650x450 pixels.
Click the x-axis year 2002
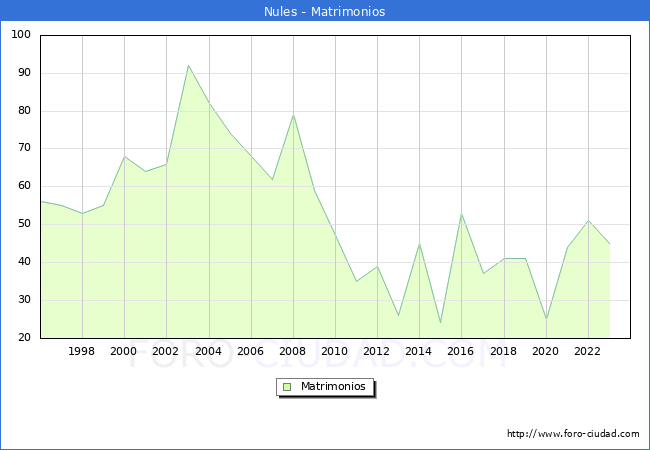pyautogui.click(x=165, y=351)
